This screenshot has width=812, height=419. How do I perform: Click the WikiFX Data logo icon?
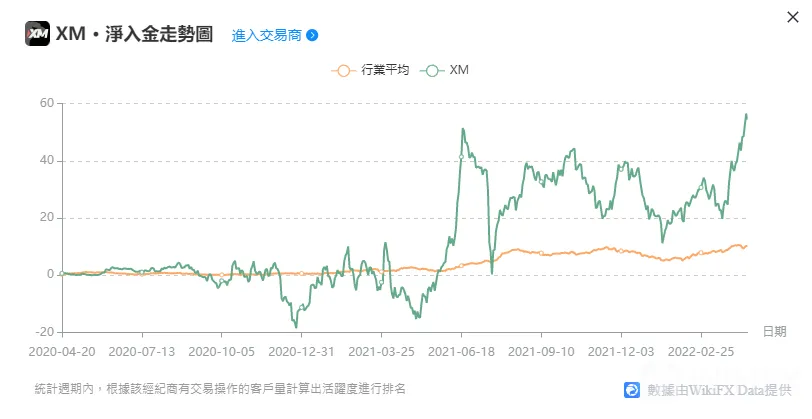632,389
